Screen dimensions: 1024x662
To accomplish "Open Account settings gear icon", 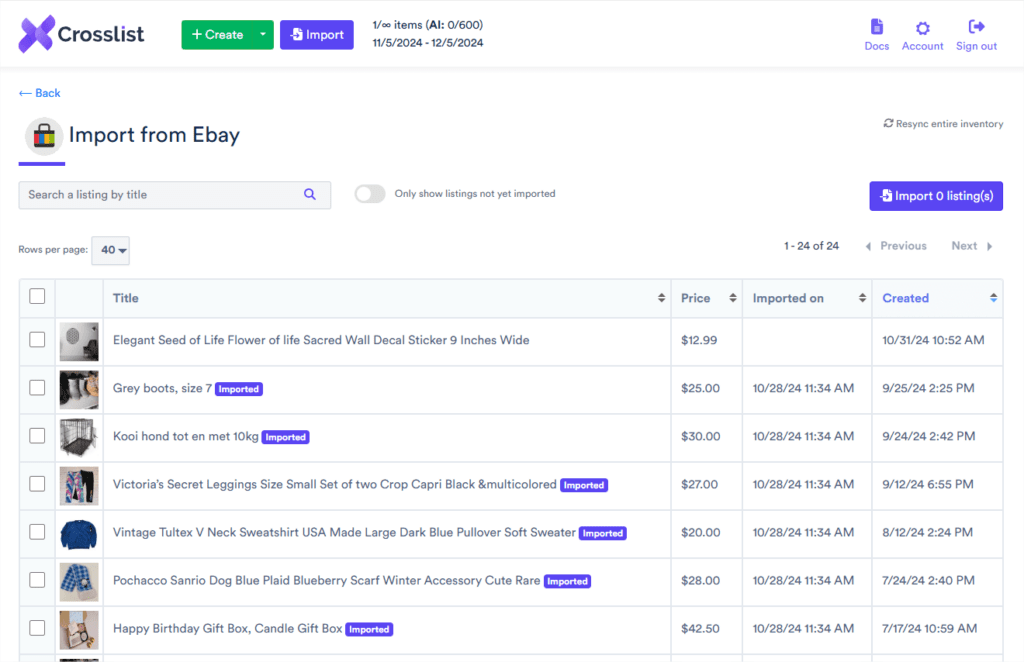I will click(922, 28).
